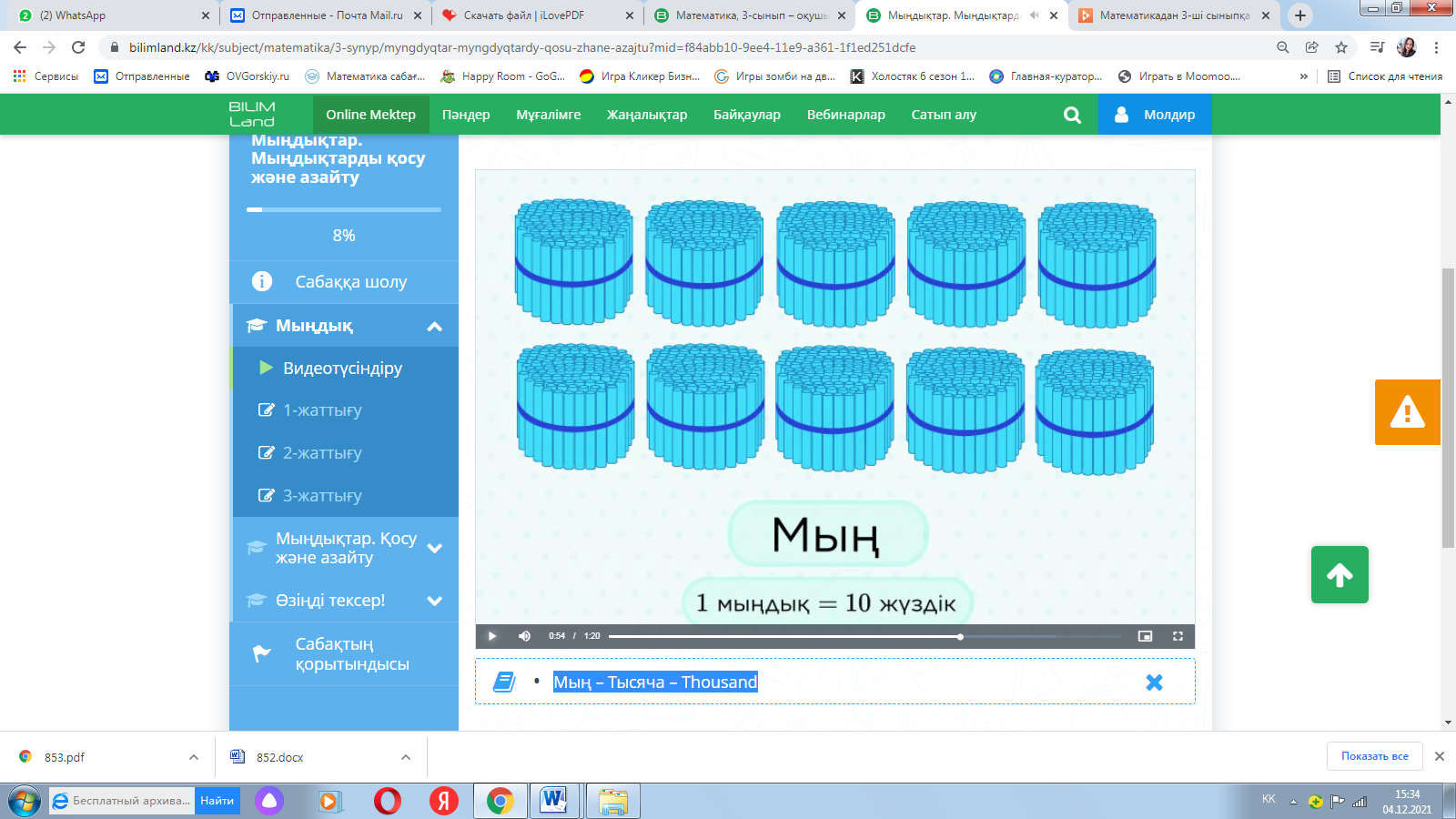The height and width of the screenshot is (819, 1456).
Task: Switch to Математика, 3-сынып tab
Action: pyautogui.click(x=748, y=15)
